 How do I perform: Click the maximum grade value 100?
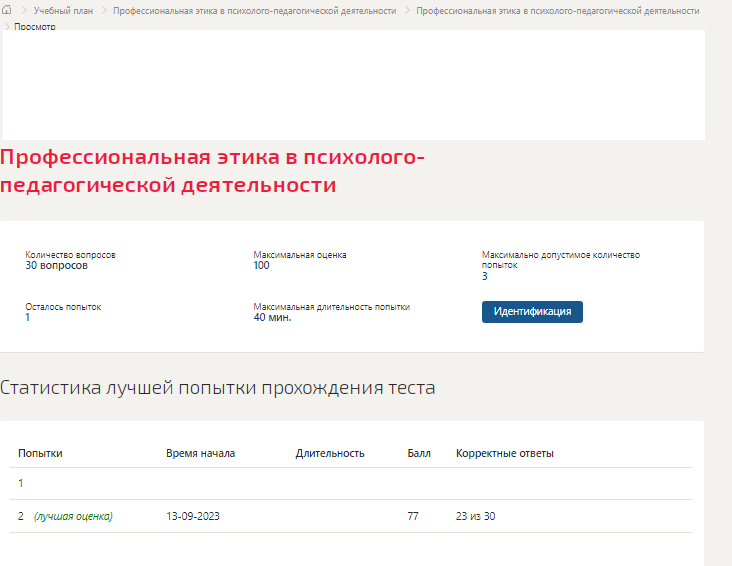point(261,265)
